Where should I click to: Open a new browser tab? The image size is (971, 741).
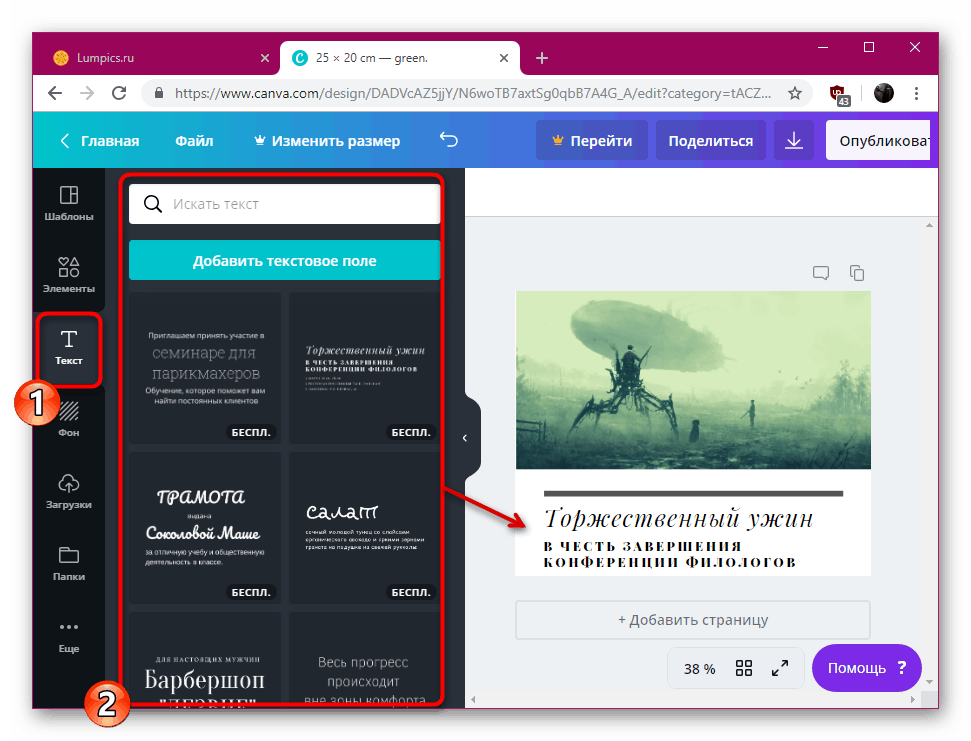(542, 58)
